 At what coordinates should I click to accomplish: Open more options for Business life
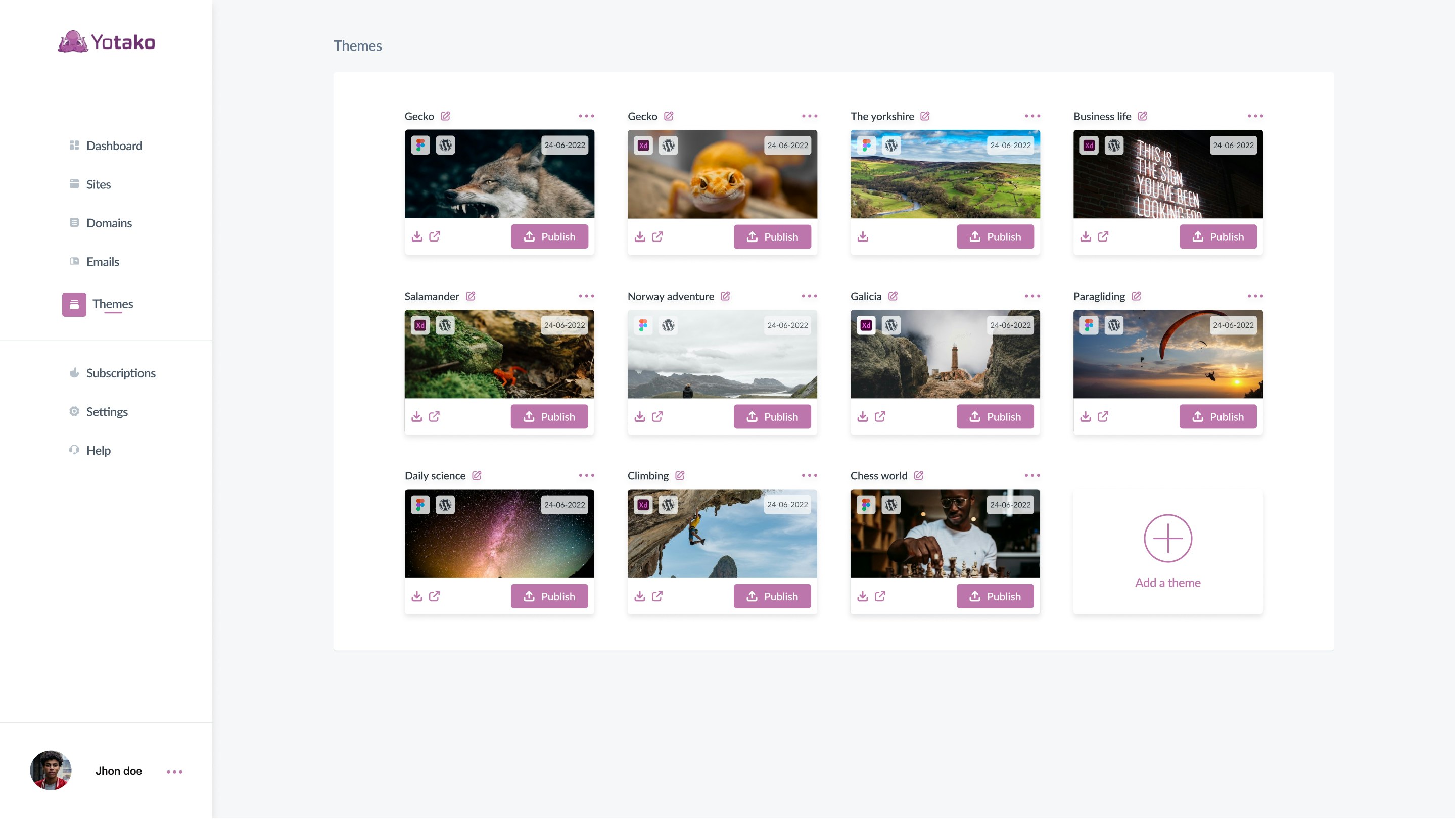[x=1255, y=116]
